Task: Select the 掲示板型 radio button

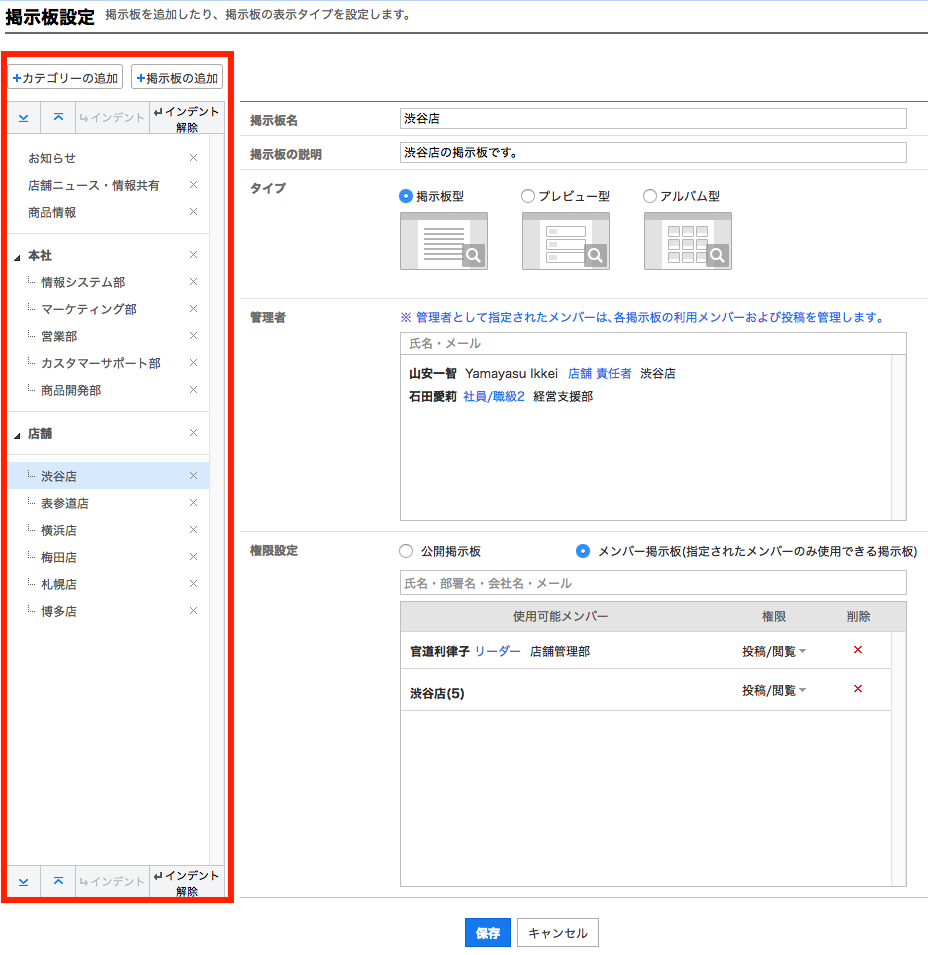Action: click(406, 197)
